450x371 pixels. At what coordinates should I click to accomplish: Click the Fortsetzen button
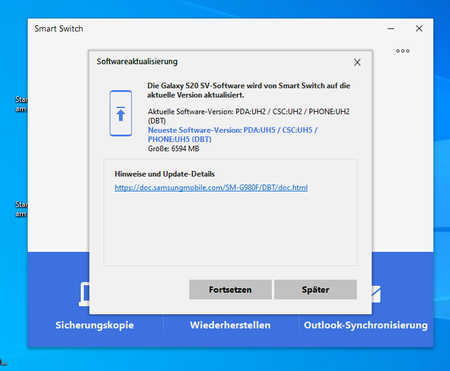230,289
